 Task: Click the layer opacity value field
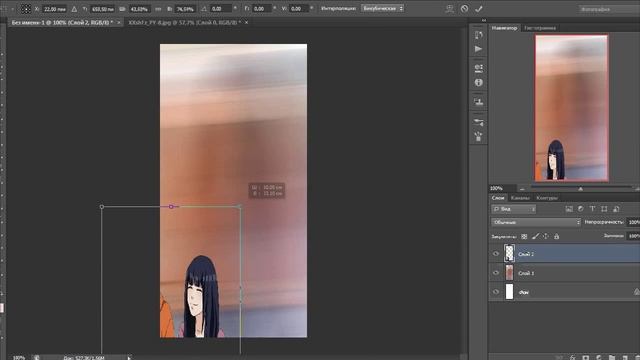pos(633,222)
